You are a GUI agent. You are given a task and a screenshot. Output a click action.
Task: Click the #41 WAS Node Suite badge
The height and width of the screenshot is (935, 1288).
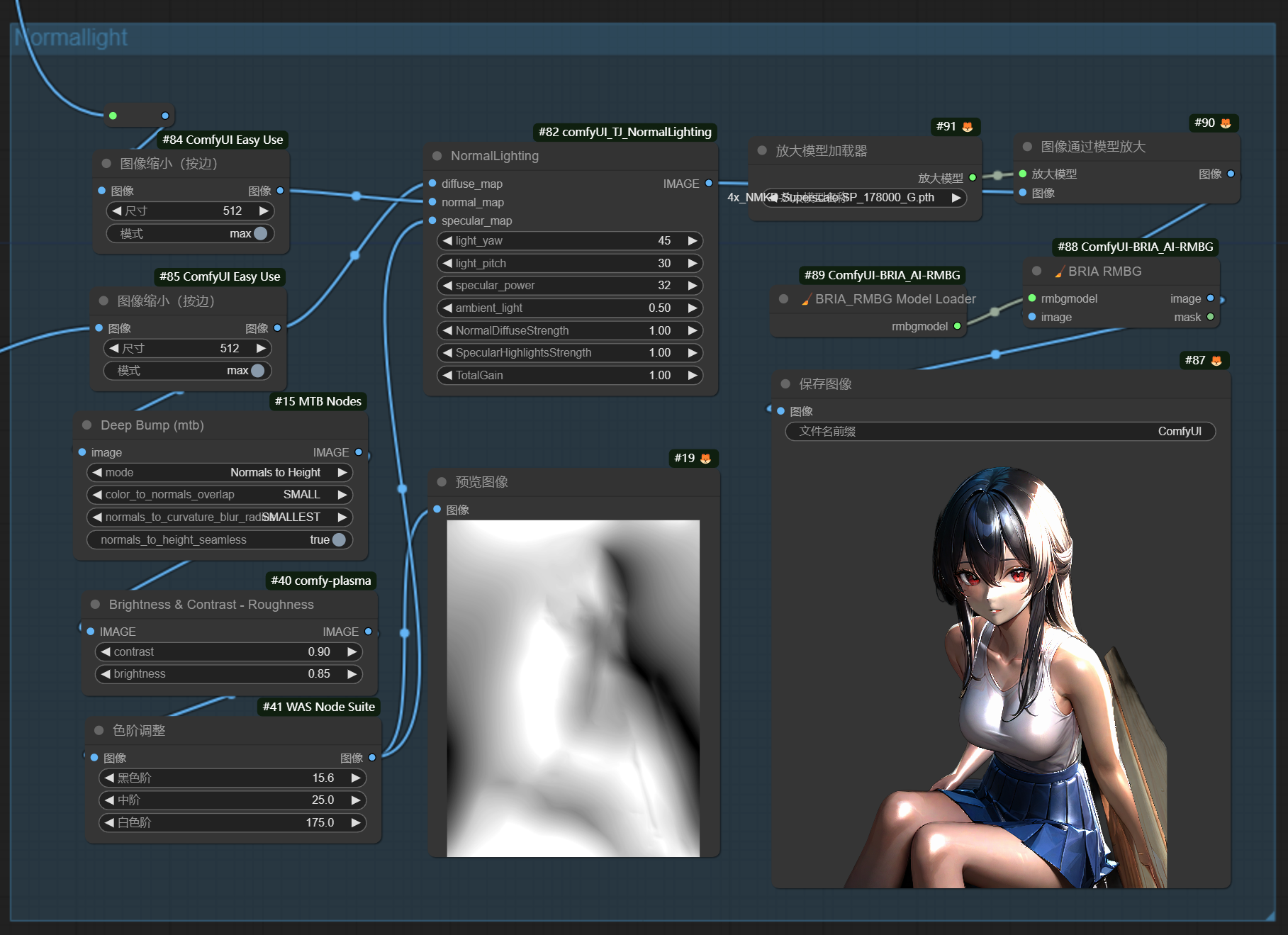318,707
